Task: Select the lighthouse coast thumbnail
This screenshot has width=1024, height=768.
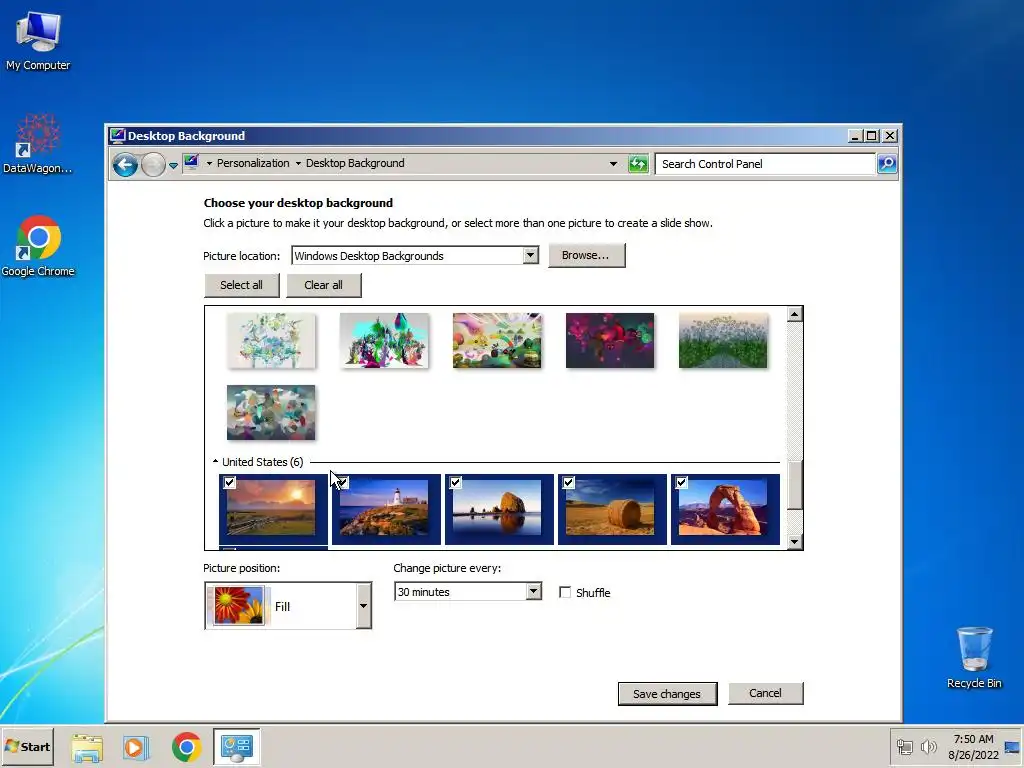Action: (x=384, y=509)
